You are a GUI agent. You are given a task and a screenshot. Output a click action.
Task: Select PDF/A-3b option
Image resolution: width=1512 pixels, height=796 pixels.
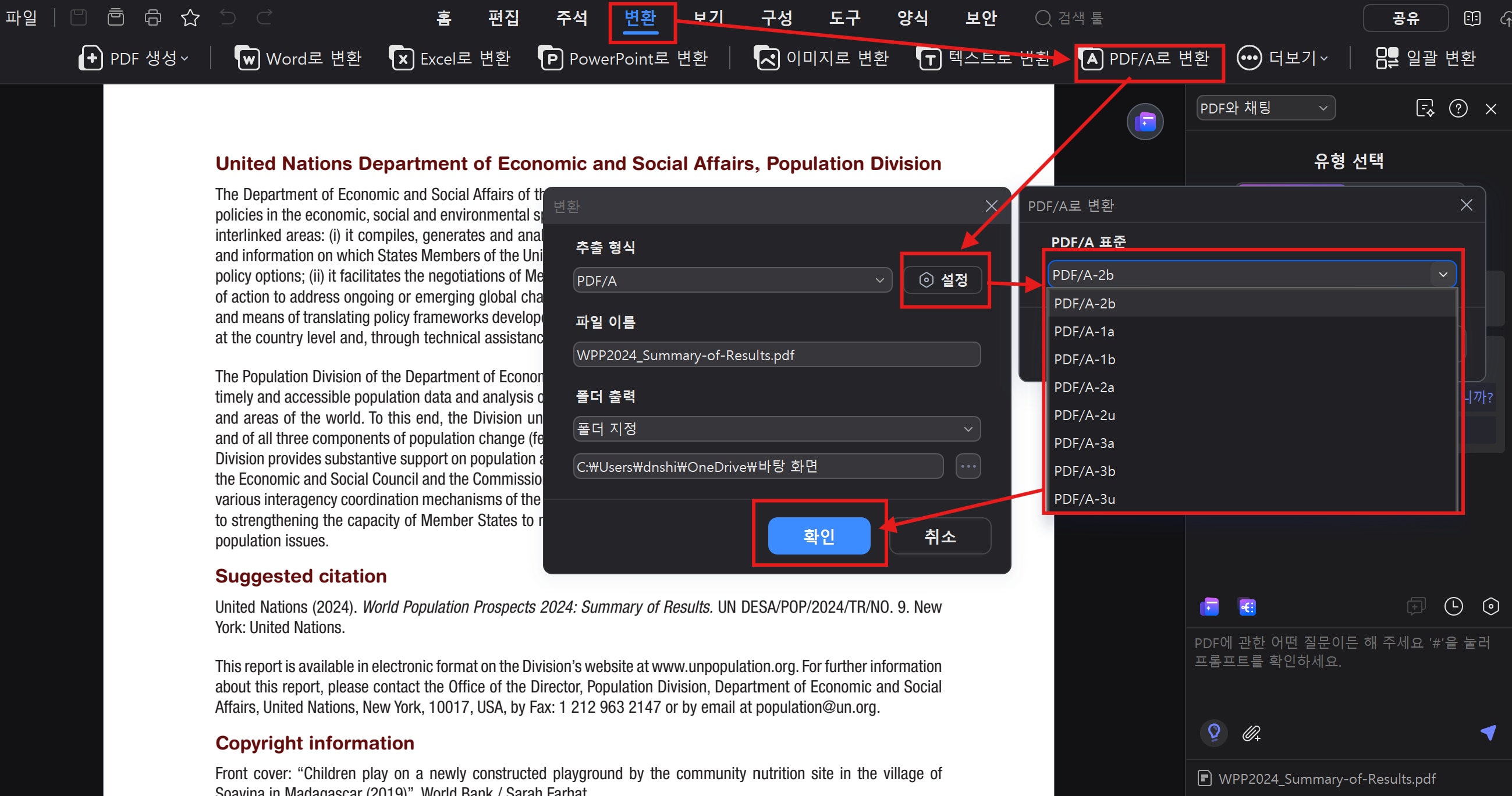(x=1252, y=471)
